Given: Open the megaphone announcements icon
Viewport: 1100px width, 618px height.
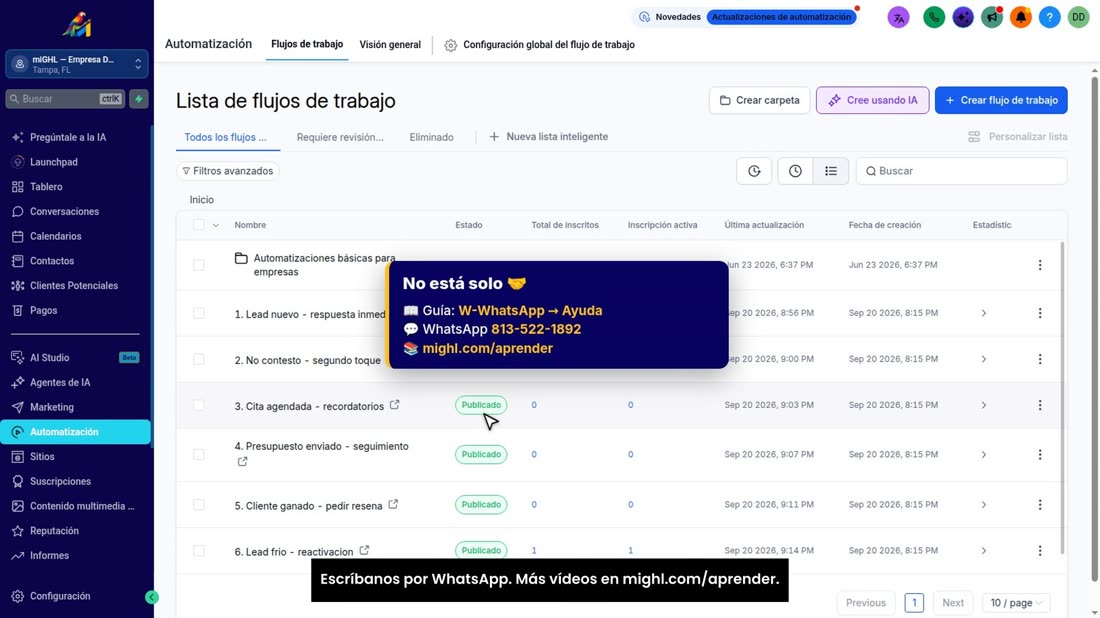Looking at the screenshot, I should [x=992, y=18].
